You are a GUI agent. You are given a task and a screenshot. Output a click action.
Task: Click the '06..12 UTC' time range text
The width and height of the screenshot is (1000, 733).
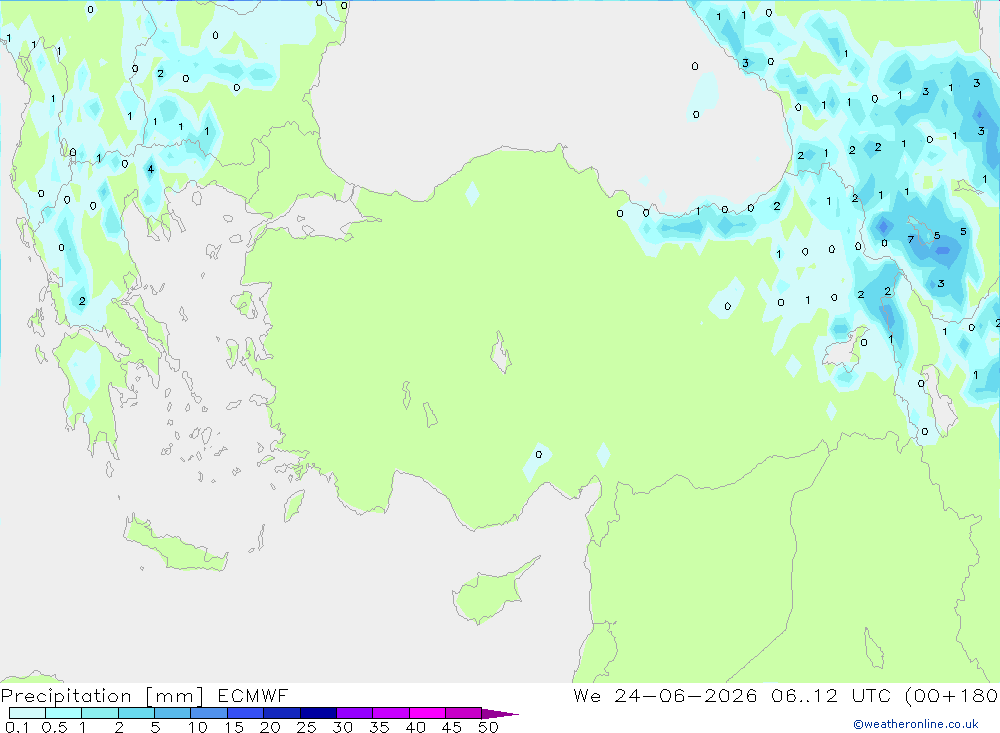830,695
